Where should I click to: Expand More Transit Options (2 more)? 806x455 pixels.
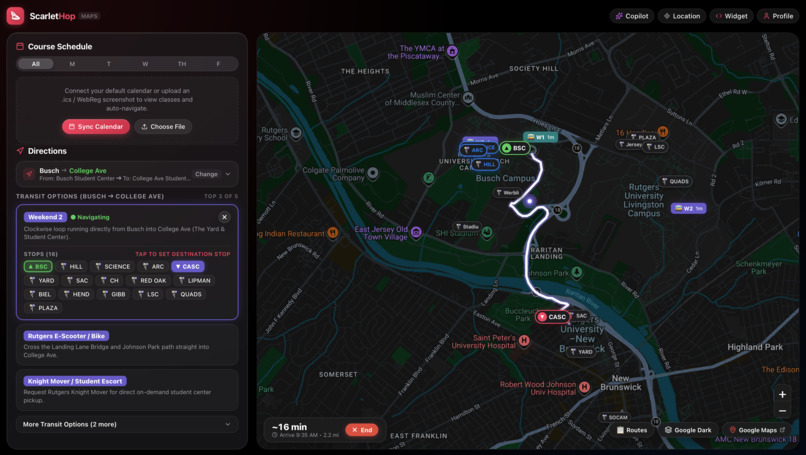tap(127, 424)
